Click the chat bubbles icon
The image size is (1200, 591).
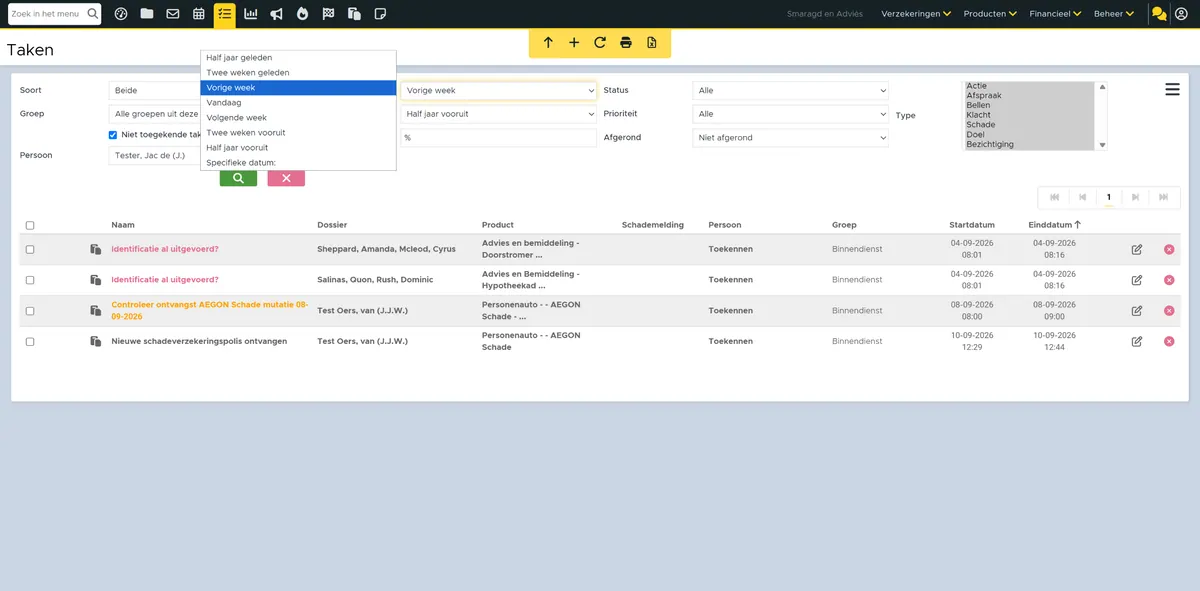point(1159,14)
